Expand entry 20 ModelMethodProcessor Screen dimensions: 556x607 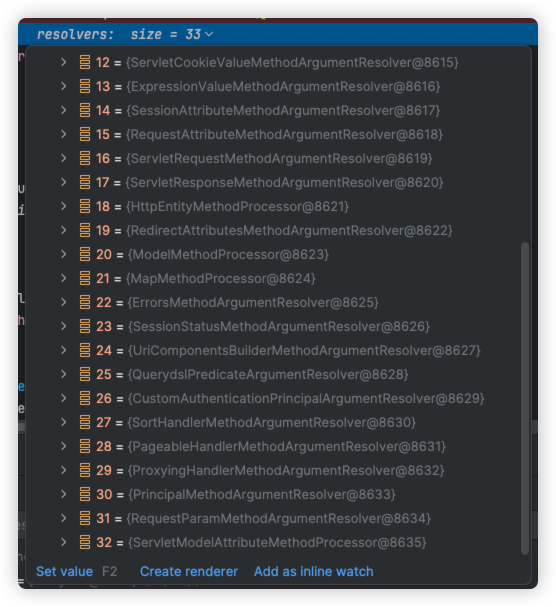pyautogui.click(x=64, y=254)
